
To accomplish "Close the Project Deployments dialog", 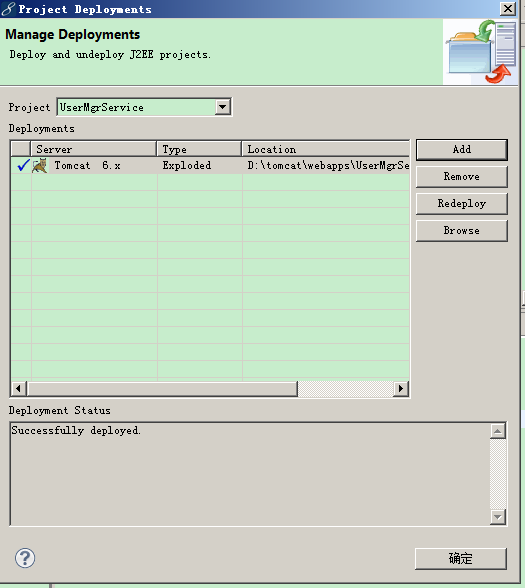I will [508, 9].
